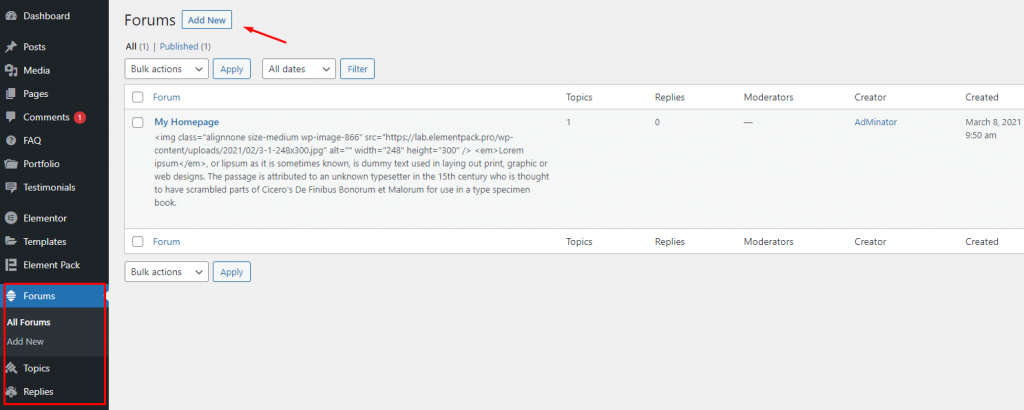
Task: Select All Forums submenu item
Action: (29, 323)
